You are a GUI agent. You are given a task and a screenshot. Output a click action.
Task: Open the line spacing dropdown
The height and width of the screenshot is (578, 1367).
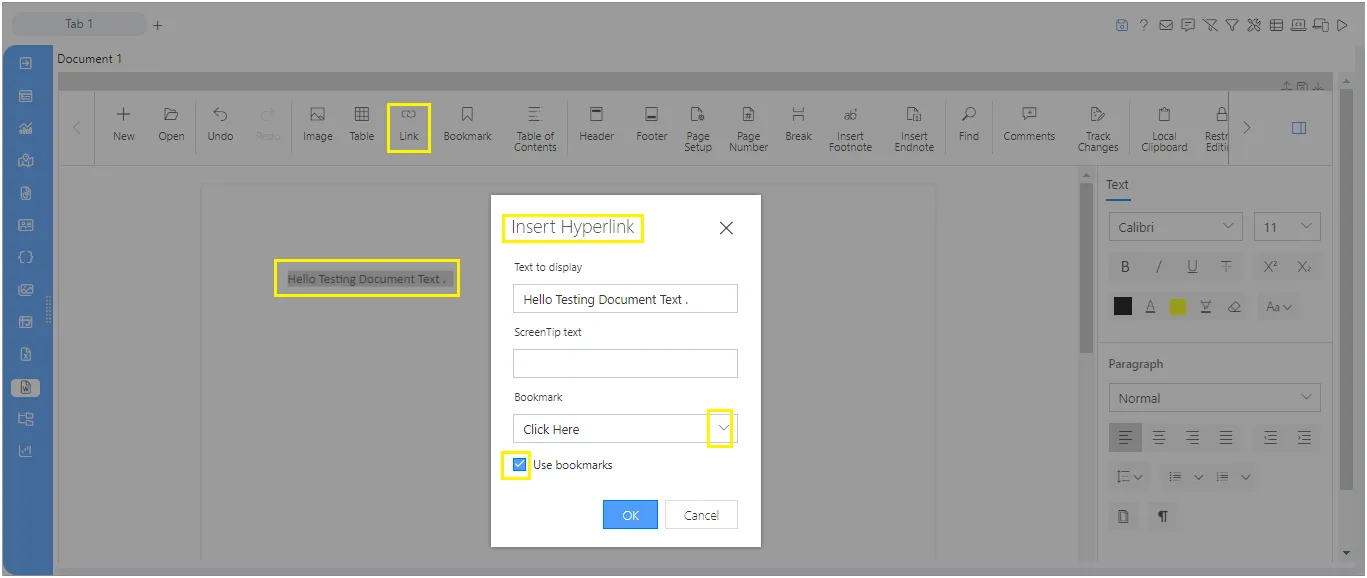[1130, 477]
